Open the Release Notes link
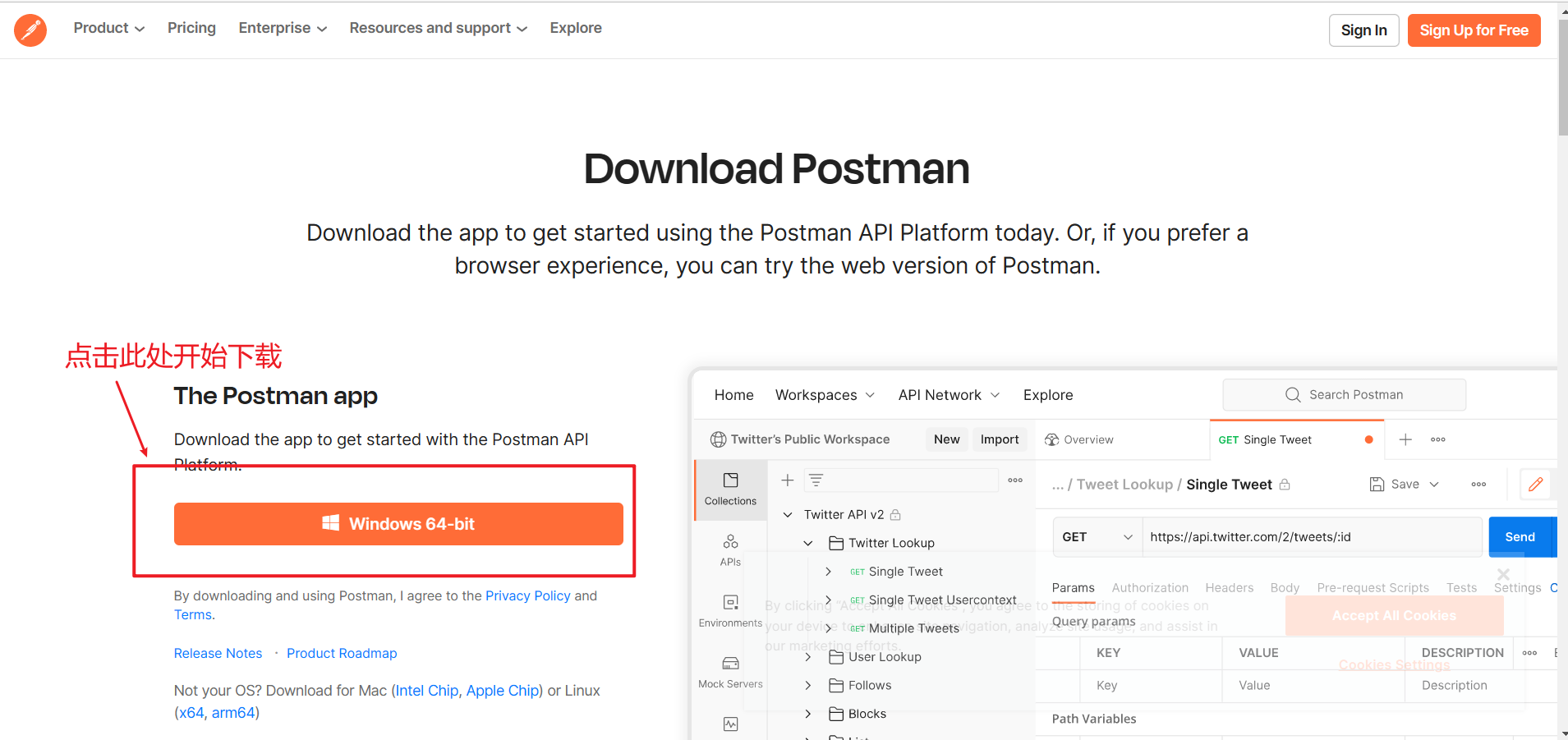The width and height of the screenshot is (1568, 740). tap(218, 653)
